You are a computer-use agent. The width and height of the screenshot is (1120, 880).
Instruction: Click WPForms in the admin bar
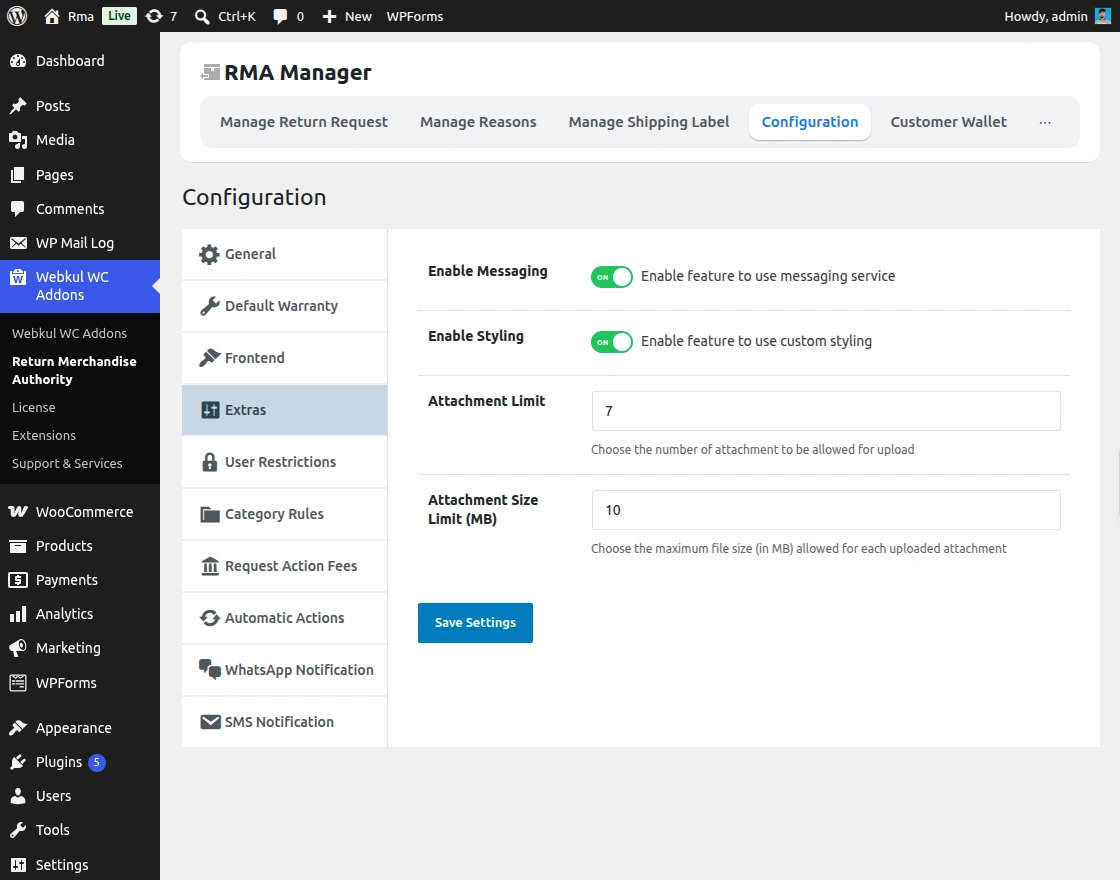coord(414,16)
